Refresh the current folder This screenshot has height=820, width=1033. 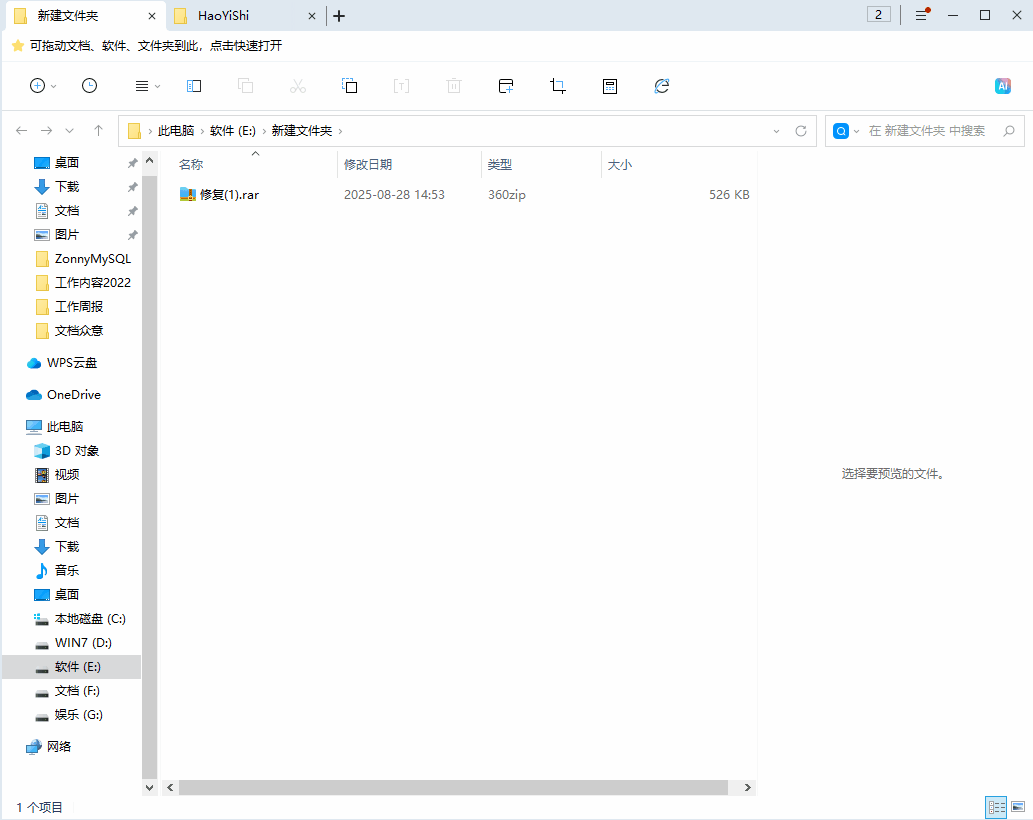(800, 131)
